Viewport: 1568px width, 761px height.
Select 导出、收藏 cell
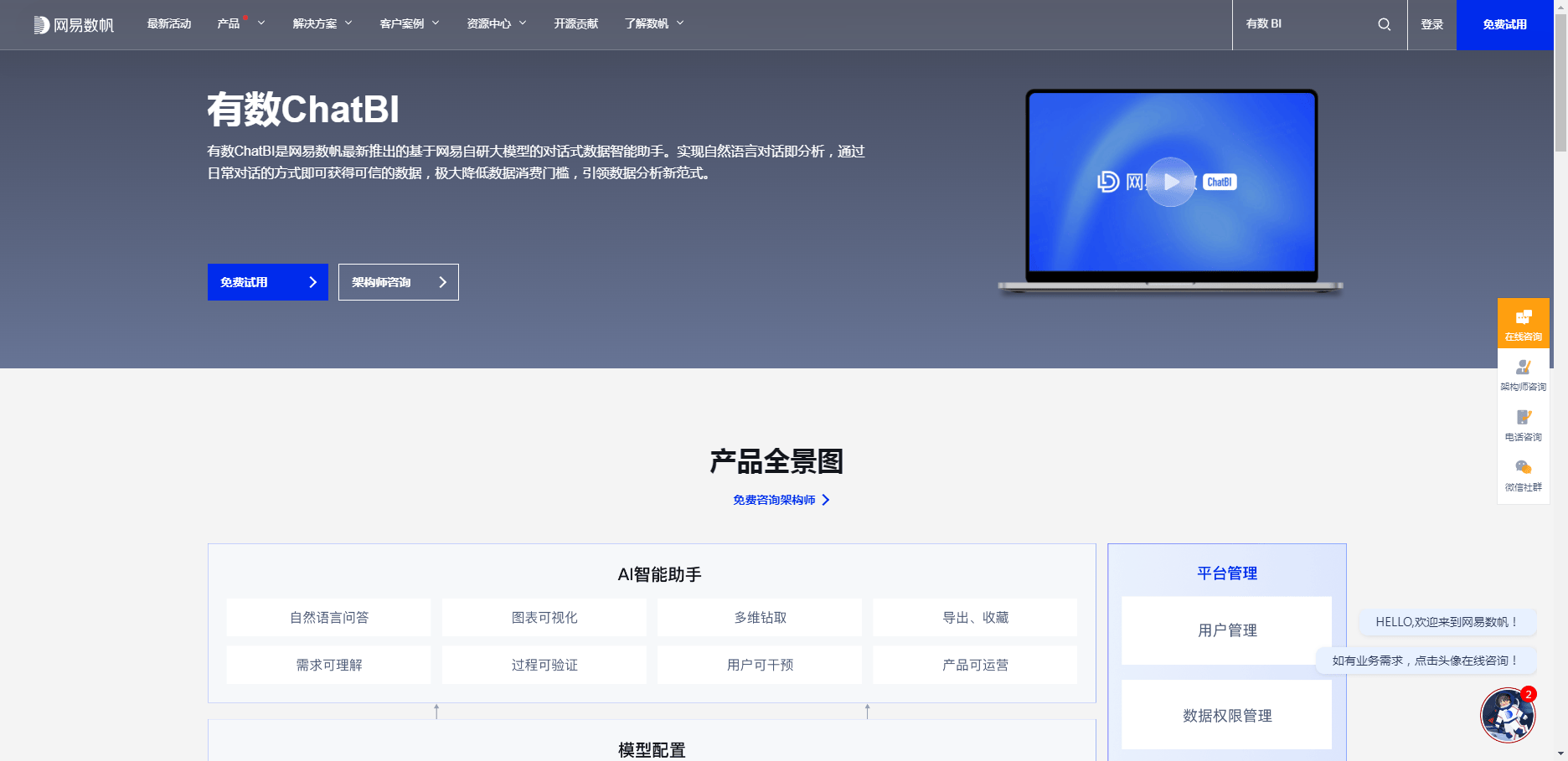[975, 617]
